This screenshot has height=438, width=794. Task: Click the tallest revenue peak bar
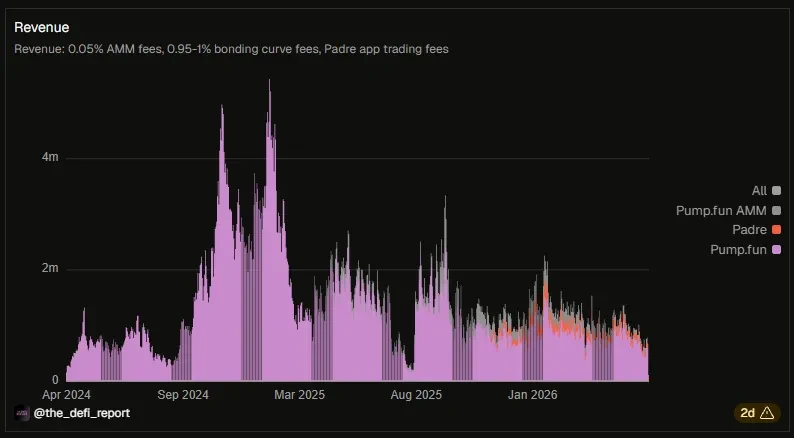tap(269, 230)
